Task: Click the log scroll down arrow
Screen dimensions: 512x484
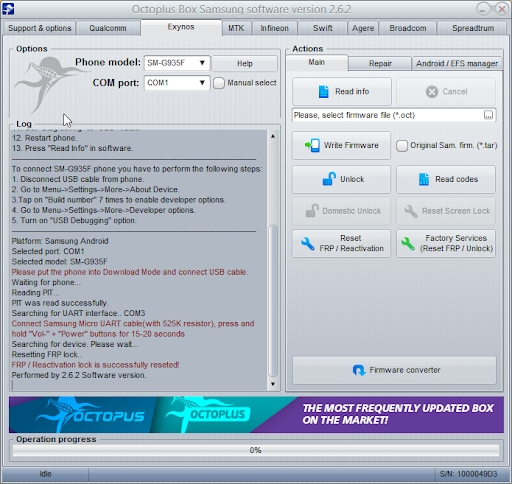Action: click(273, 384)
